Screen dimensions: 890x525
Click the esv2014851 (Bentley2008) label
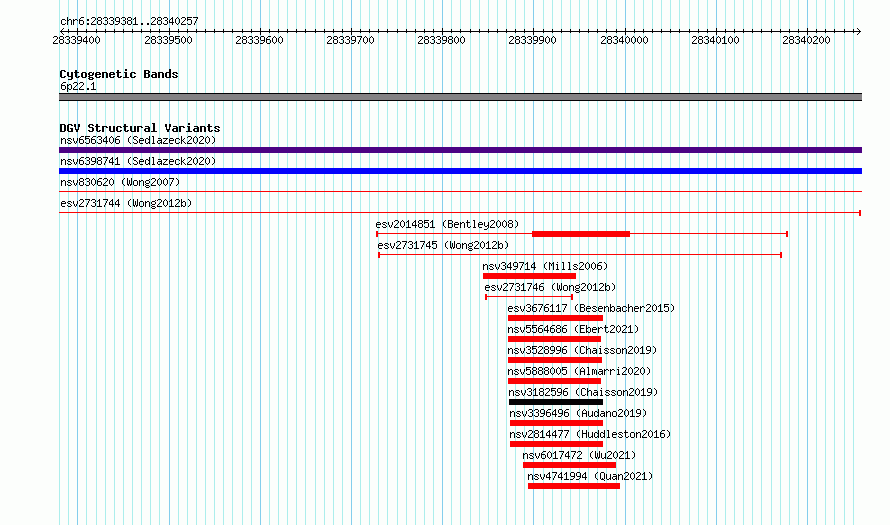[447, 224]
